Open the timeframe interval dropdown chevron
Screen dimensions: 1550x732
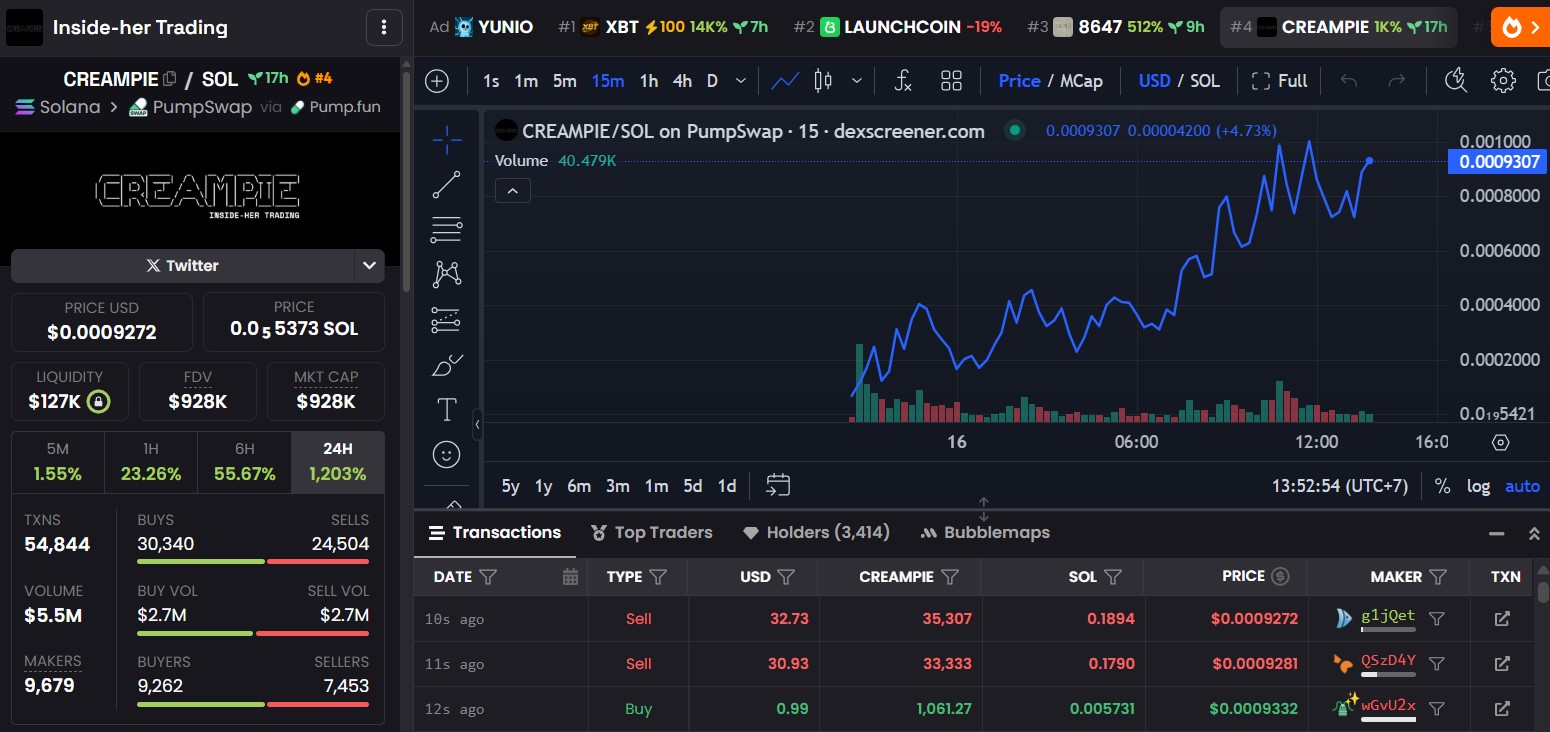[x=740, y=81]
